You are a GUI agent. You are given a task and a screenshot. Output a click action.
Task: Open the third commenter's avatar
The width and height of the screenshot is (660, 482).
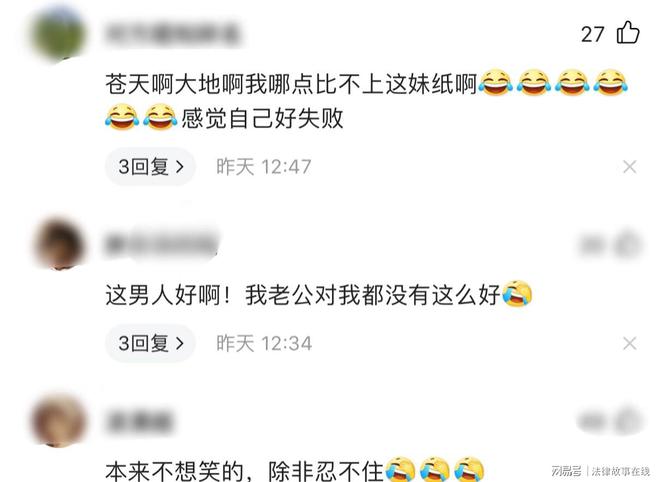point(59,420)
